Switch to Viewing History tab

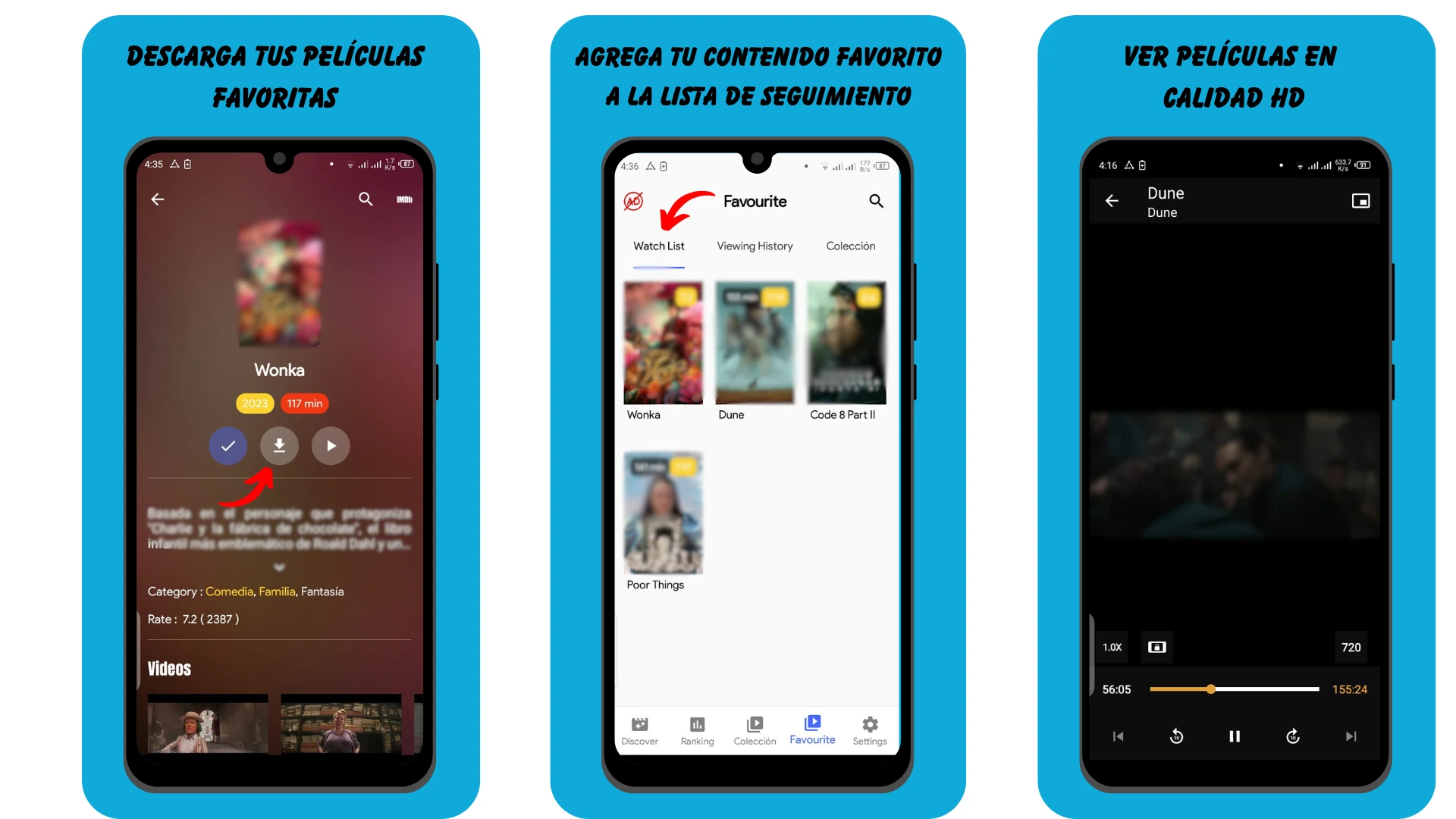pos(754,246)
